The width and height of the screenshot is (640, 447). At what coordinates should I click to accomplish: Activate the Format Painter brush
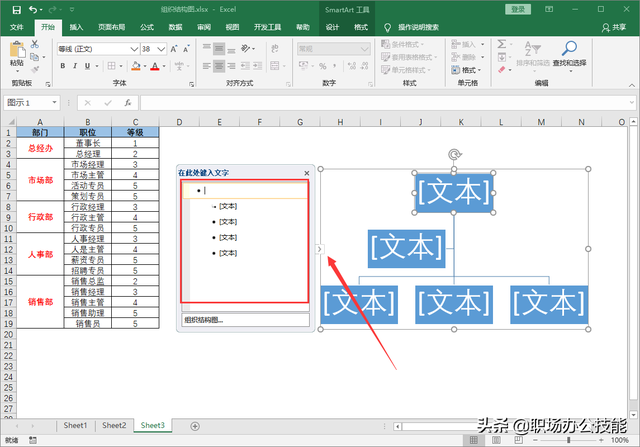[35, 69]
